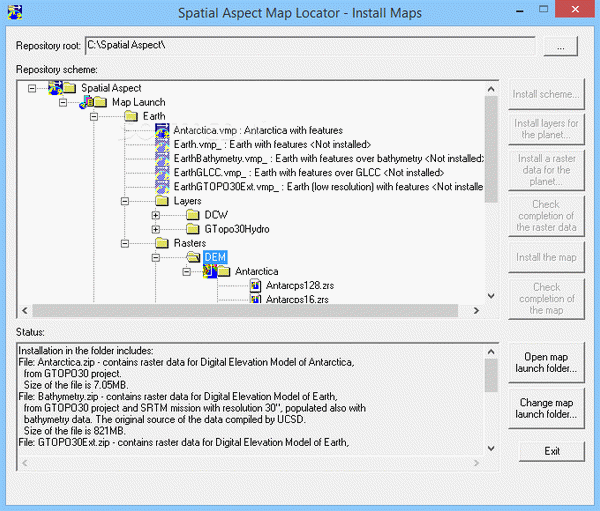Click the open DEM folder icon

(193, 257)
